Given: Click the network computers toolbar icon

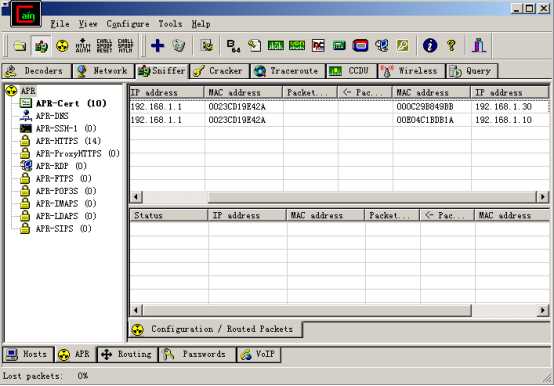Looking at the screenshot, I should point(382,46).
